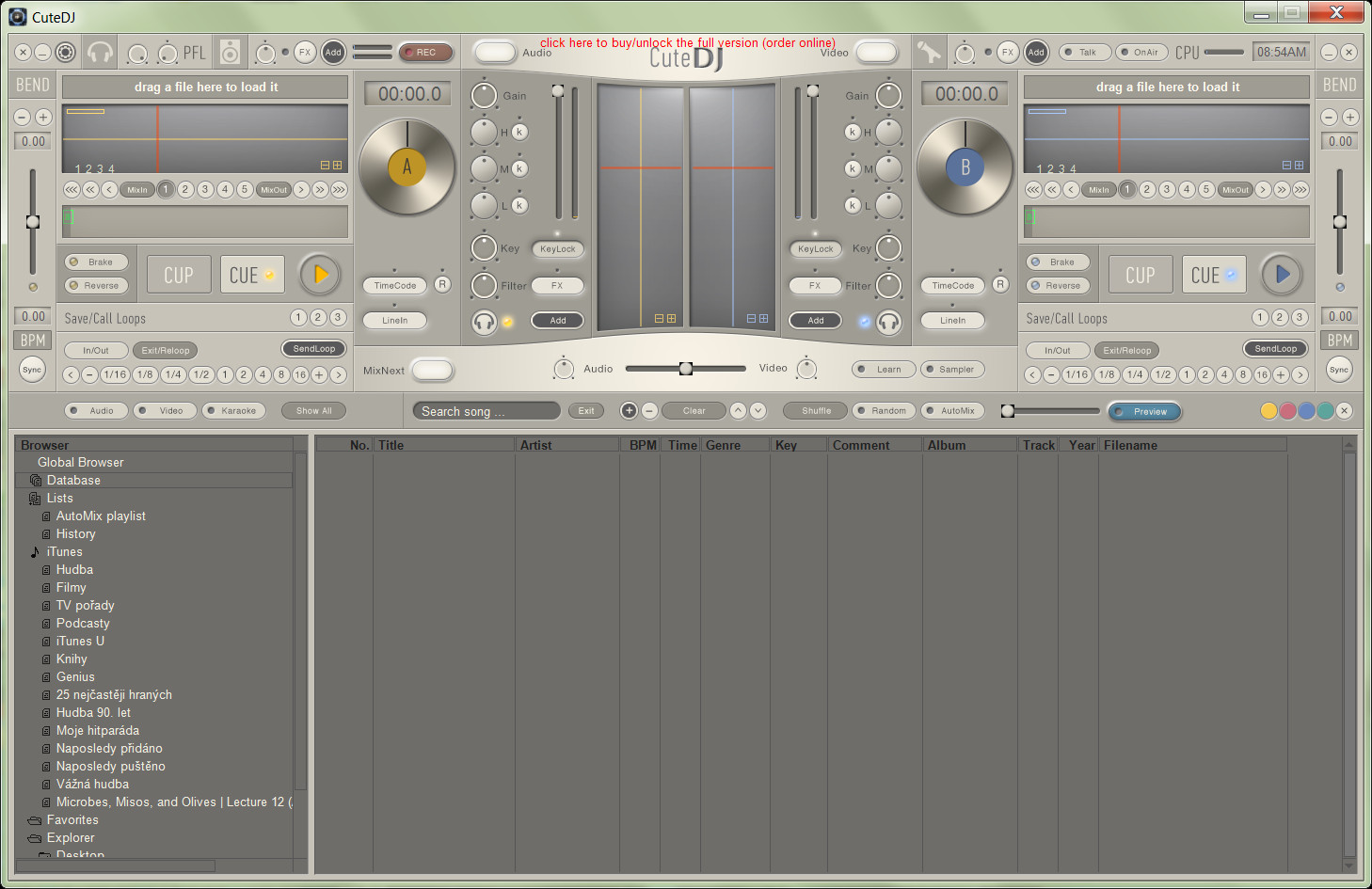Sort tracks by Filename column header
Viewport: 1372px width, 889px height.
(x=1192, y=445)
